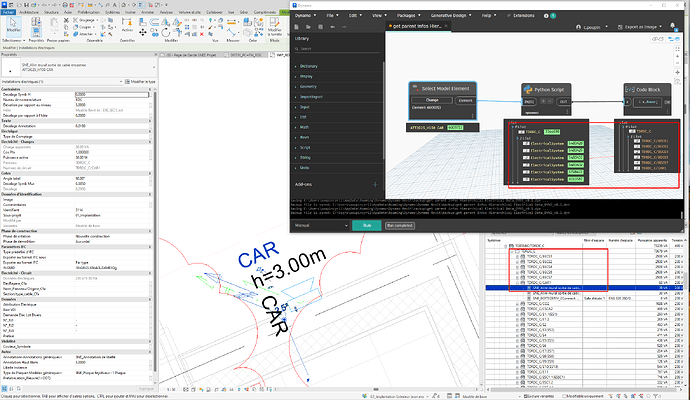Click Dynamo info 'i' icon in menu bar
Image resolution: width=690 pixels, height=400 pixels.
(546, 15)
